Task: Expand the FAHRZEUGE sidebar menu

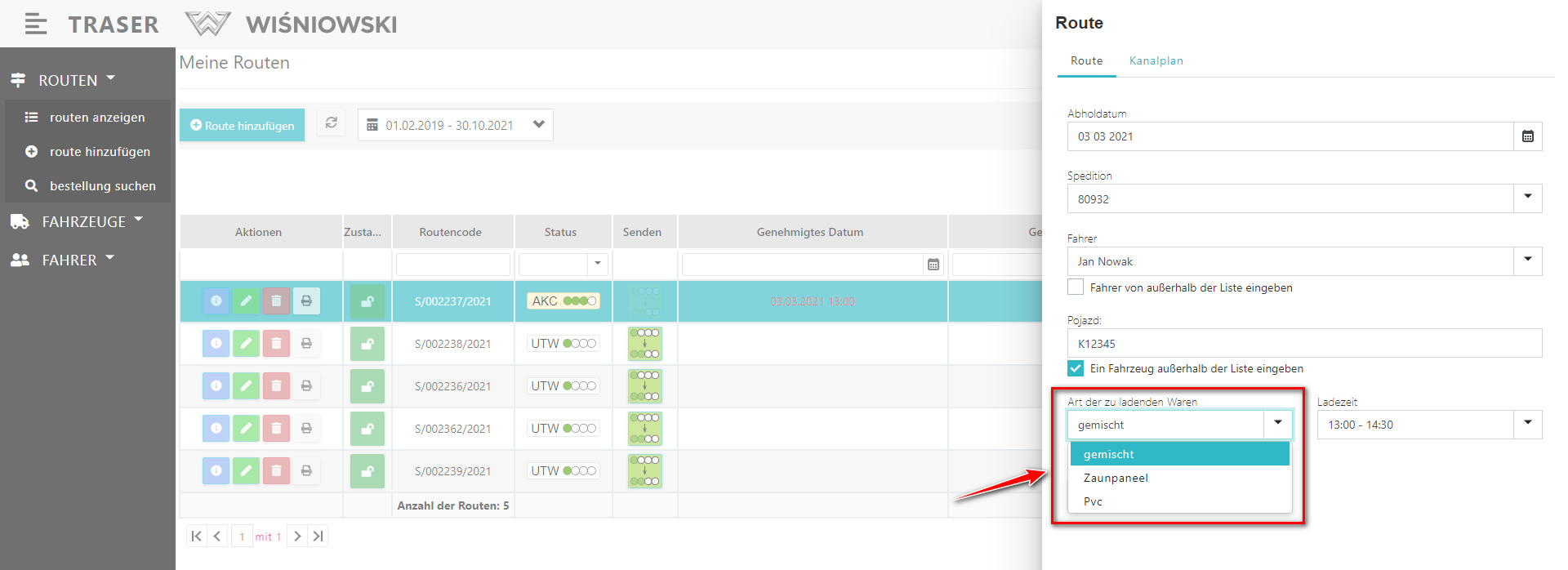Action: (x=83, y=222)
